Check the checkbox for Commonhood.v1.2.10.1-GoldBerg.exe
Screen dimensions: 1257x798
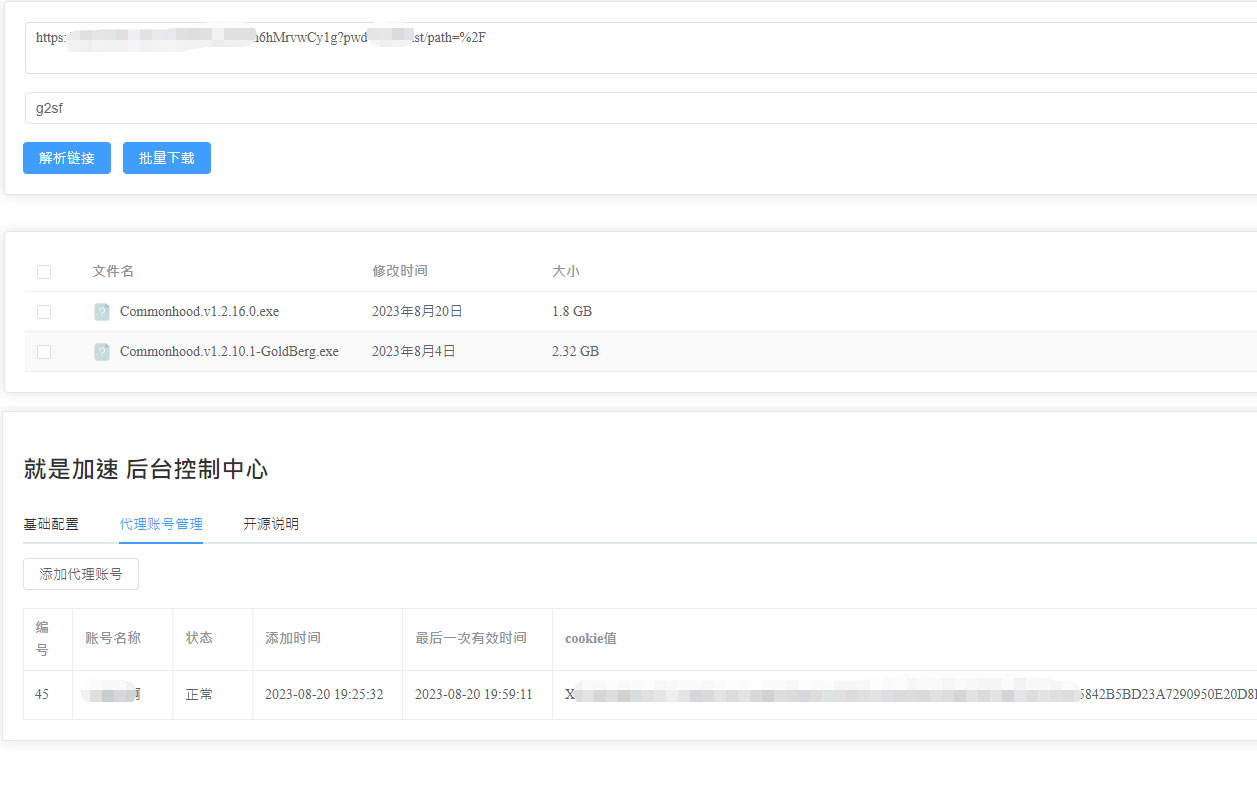pyautogui.click(x=43, y=351)
